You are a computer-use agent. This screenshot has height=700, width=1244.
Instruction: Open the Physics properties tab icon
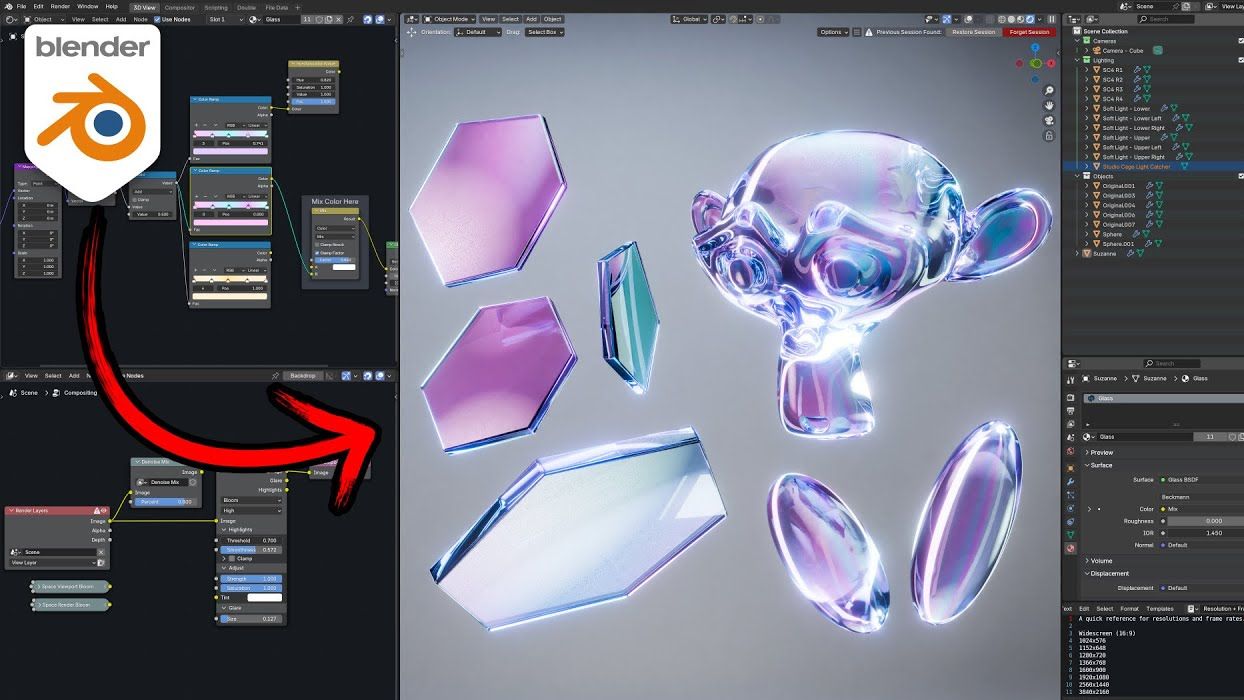click(1071, 508)
